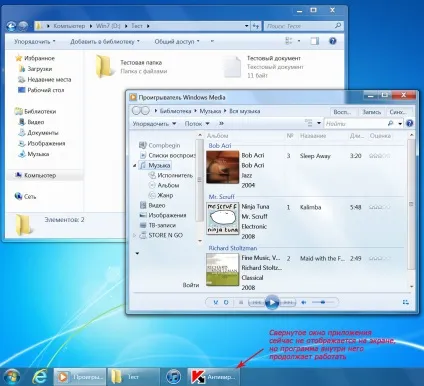Show more toolbar commands chevron in Media Player
The width and height of the screenshot is (424, 386).
[x=221, y=124]
